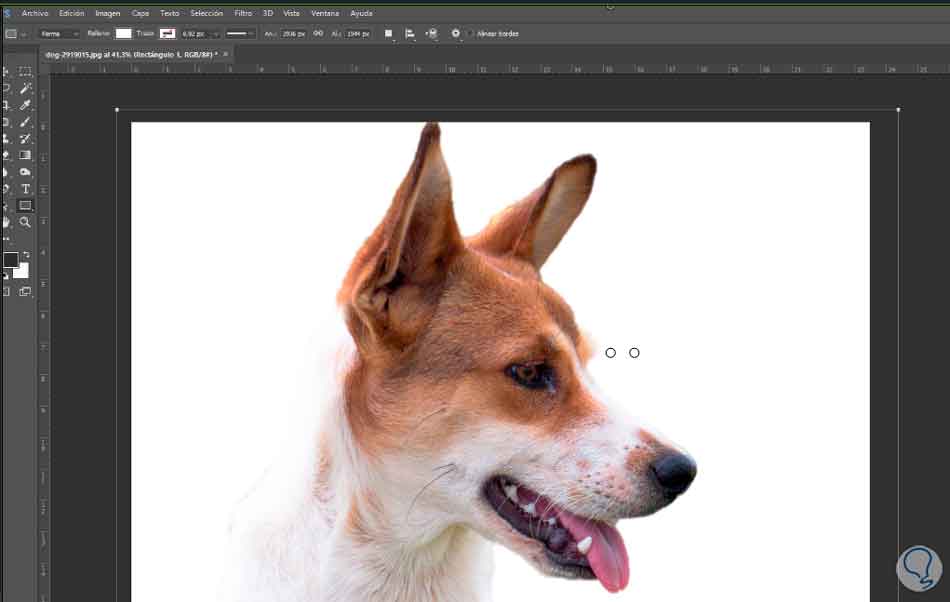Select the Rectangle shape tool
Image resolution: width=950 pixels, height=602 pixels.
[x=25, y=206]
